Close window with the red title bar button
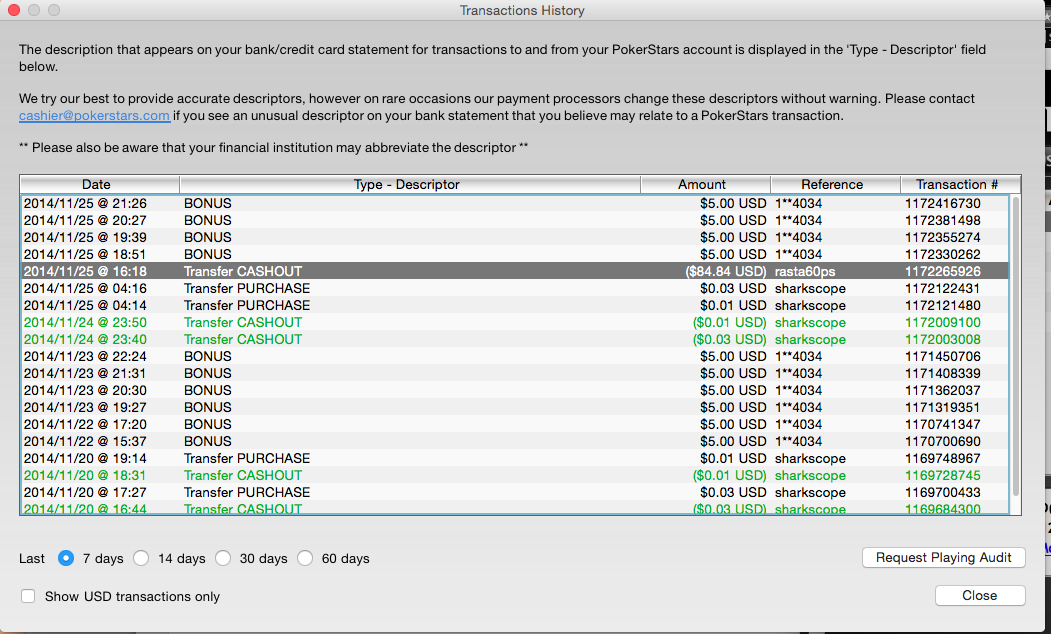Image resolution: width=1051 pixels, height=634 pixels. [14, 10]
